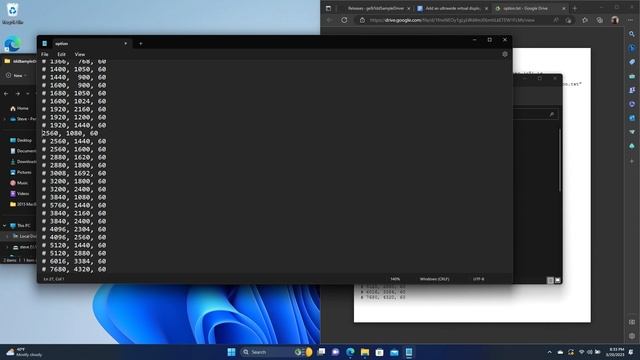Open Windows Start menu
Screen dimensions: 640x360
click(x=231, y=352)
